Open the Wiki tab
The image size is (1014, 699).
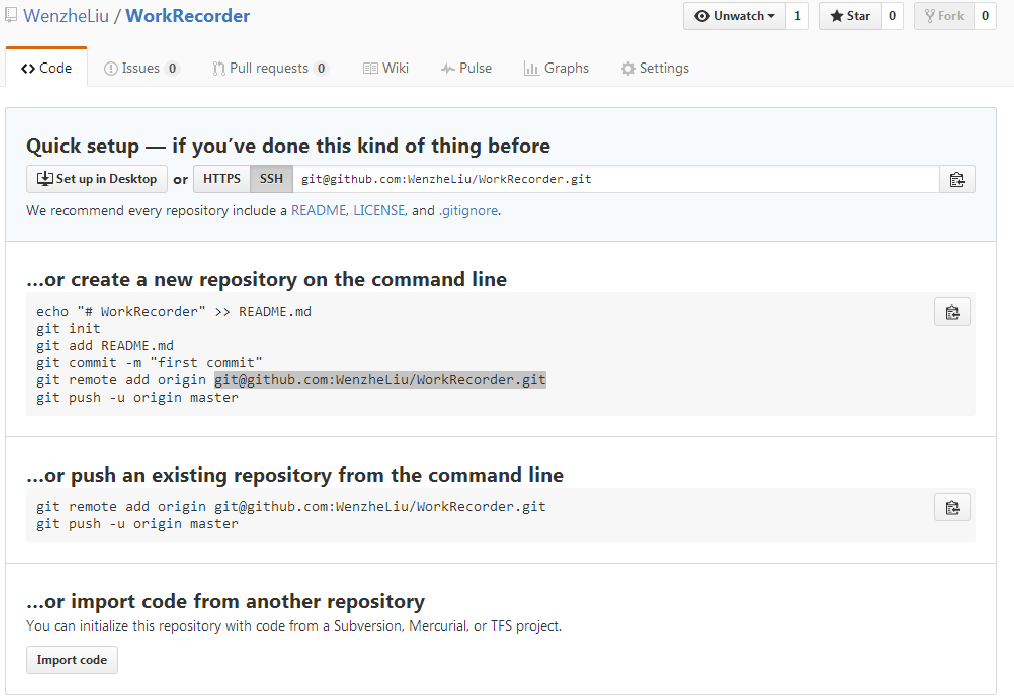click(386, 68)
